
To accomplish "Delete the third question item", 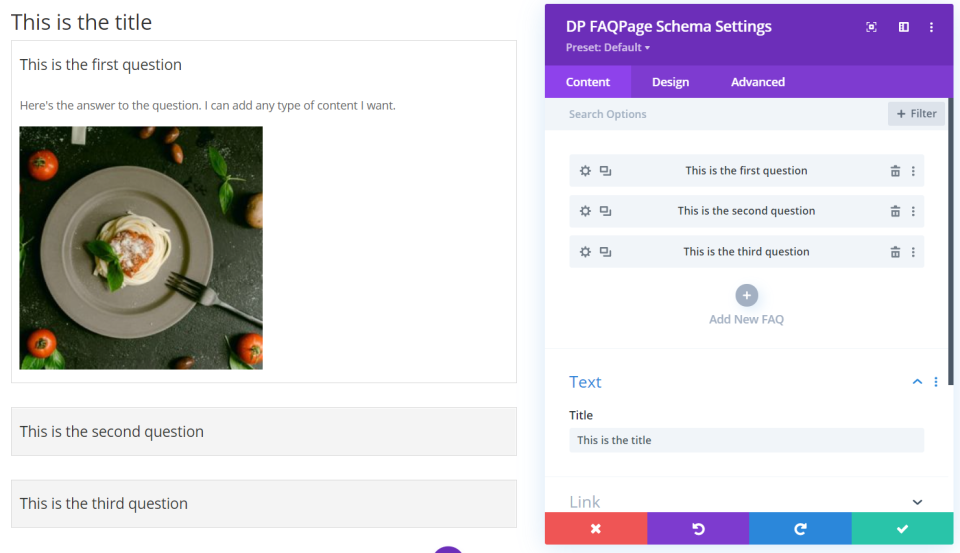I will click(895, 252).
